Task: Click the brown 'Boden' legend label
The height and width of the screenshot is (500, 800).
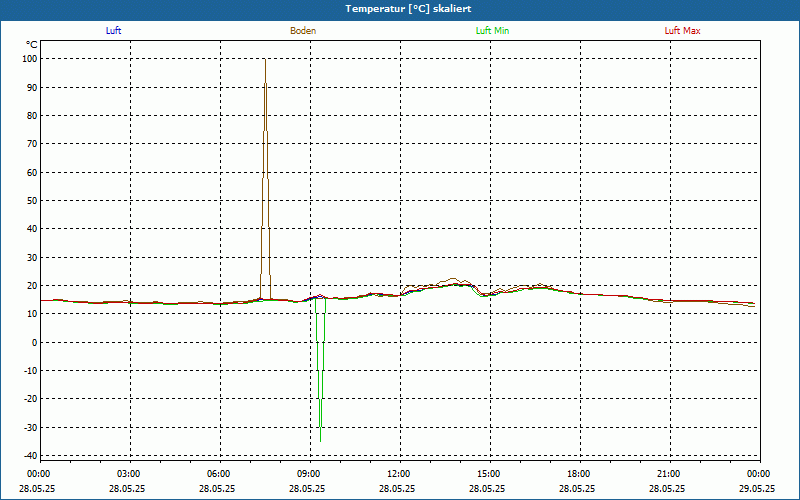Action: click(303, 31)
